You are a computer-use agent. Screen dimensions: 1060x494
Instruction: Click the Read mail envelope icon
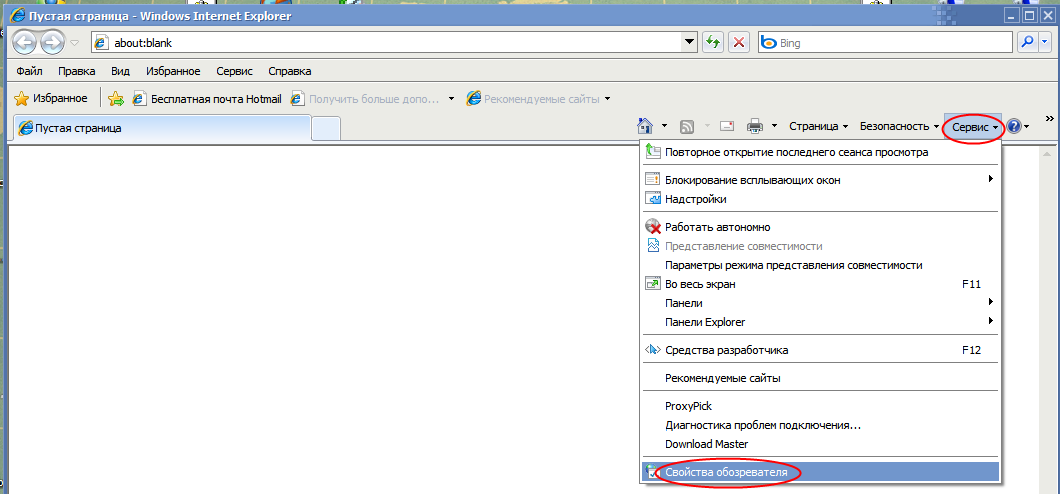tap(727, 126)
